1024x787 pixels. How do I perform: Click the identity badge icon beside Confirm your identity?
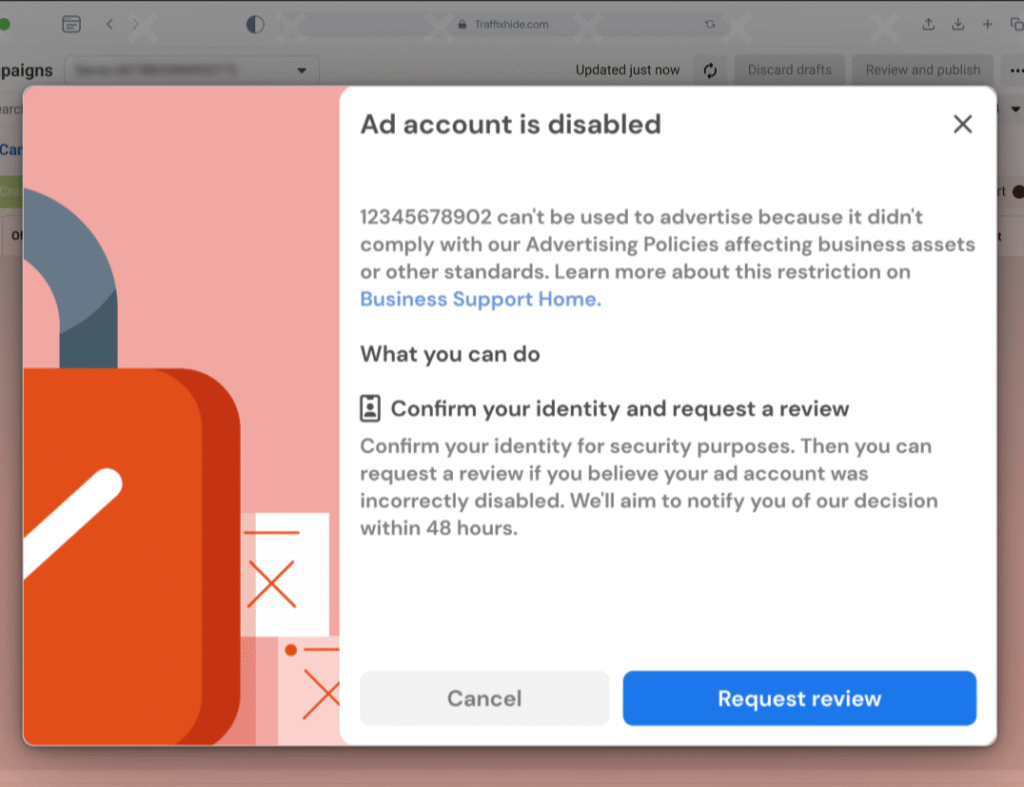(x=370, y=408)
